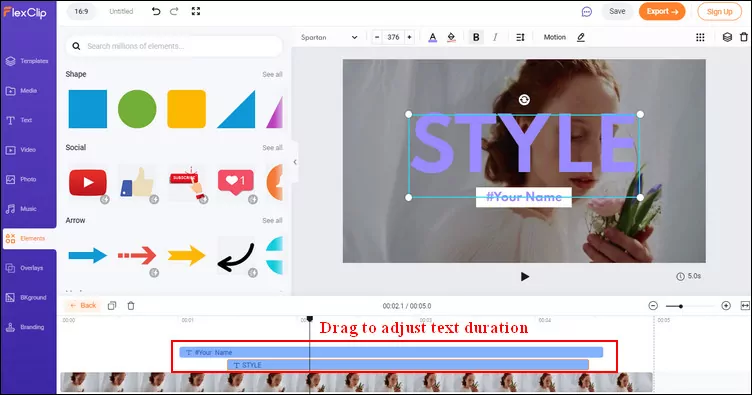The width and height of the screenshot is (752, 395).
Task: Select the #Your Name text on canvas
Action: (524, 197)
